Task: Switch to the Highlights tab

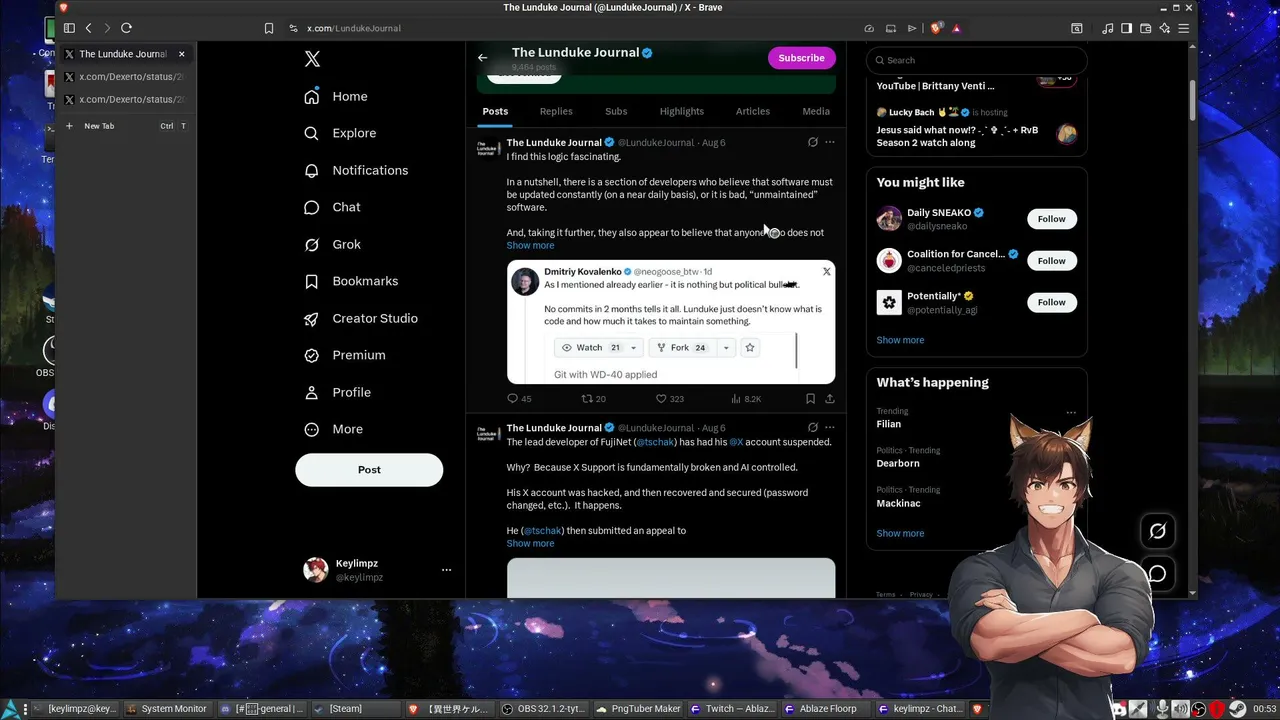Action: coord(682,111)
